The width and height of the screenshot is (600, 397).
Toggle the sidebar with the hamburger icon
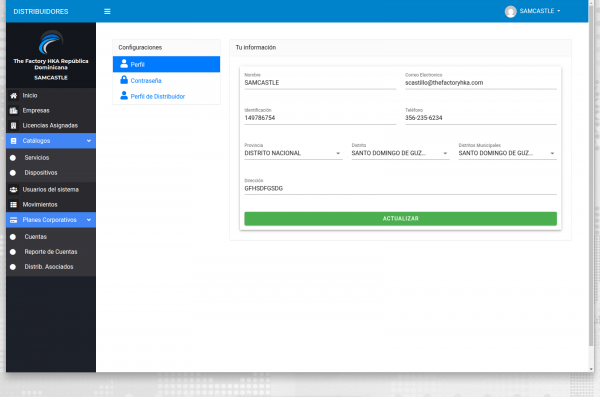click(x=107, y=11)
